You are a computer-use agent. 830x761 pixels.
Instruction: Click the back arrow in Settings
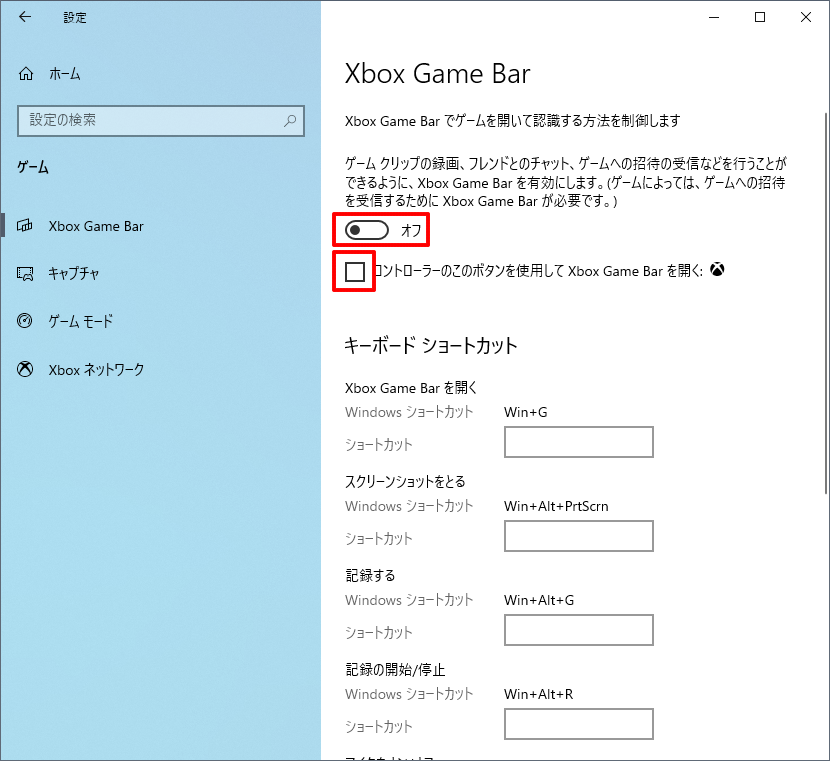coord(25,17)
